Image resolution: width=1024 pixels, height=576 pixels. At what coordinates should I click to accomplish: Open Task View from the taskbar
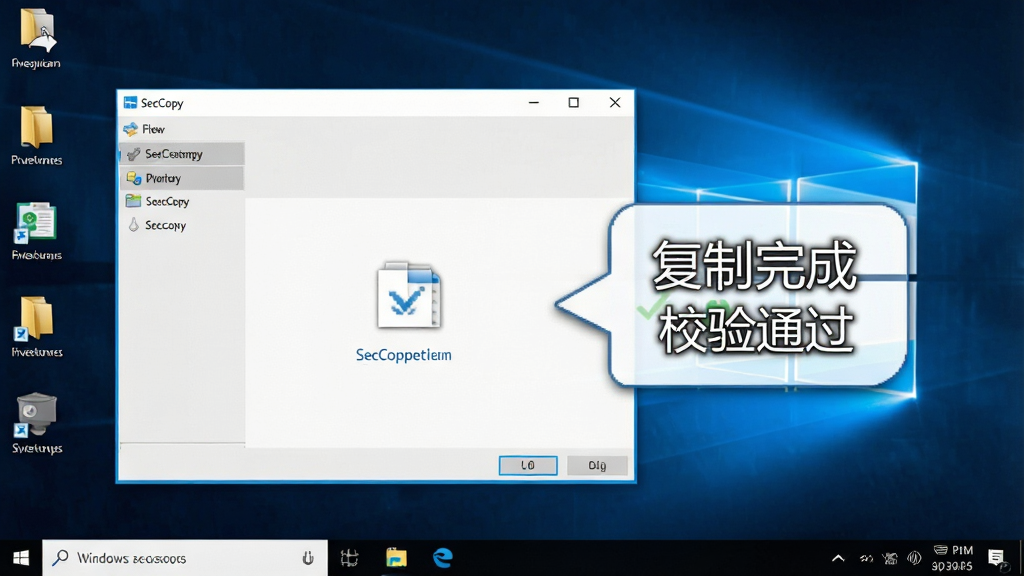coord(349,558)
